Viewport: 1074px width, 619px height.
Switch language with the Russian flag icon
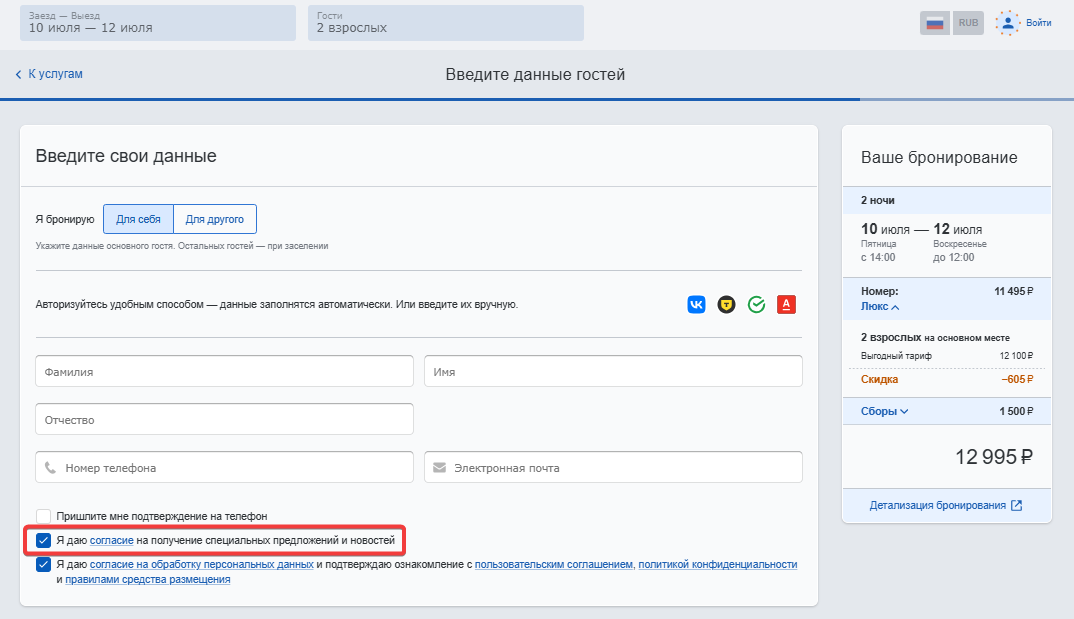coord(934,23)
